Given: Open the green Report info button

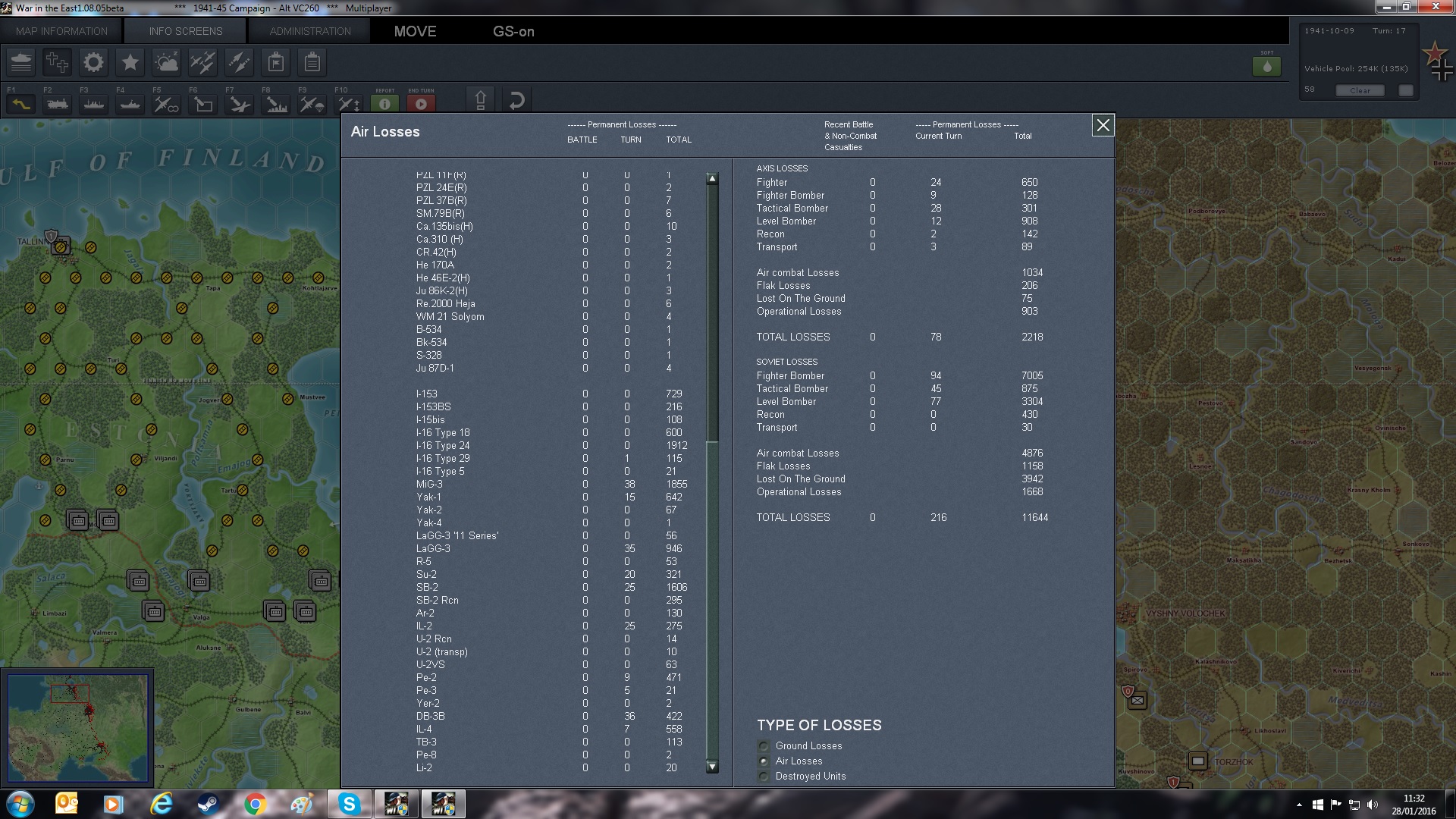Looking at the screenshot, I should 385,104.
